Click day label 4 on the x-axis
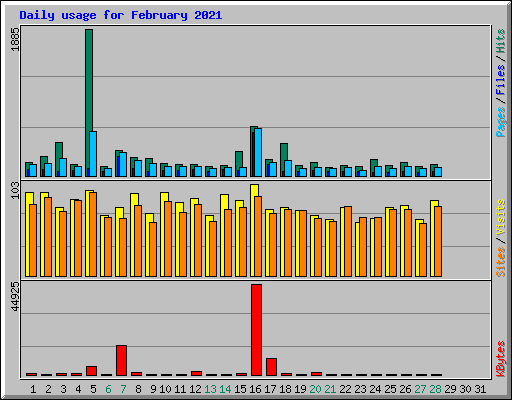Screen dimensions: 512x400 click(x=78, y=389)
